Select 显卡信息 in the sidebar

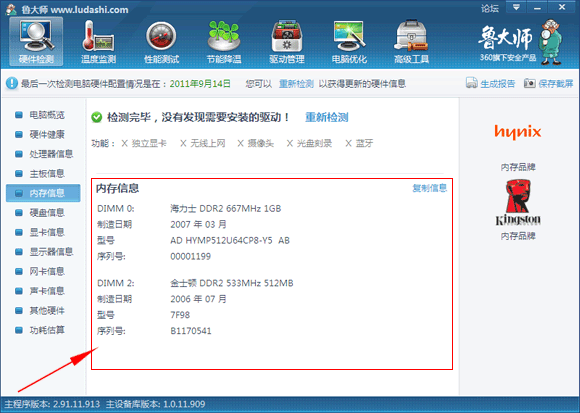coord(43,232)
